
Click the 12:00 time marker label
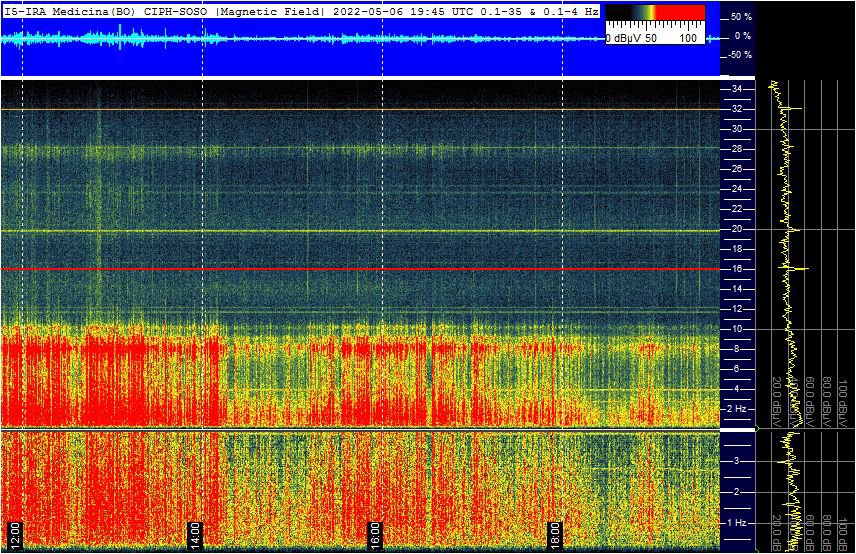(14, 530)
